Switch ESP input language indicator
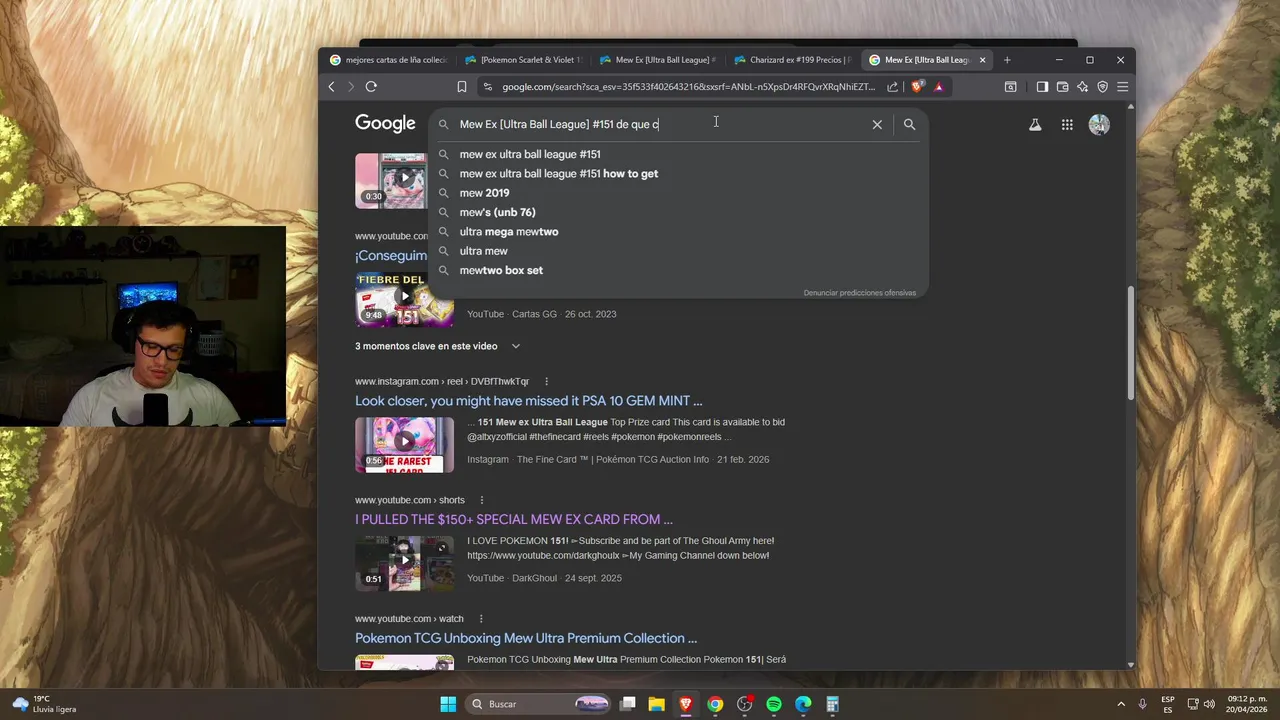 (1167, 704)
